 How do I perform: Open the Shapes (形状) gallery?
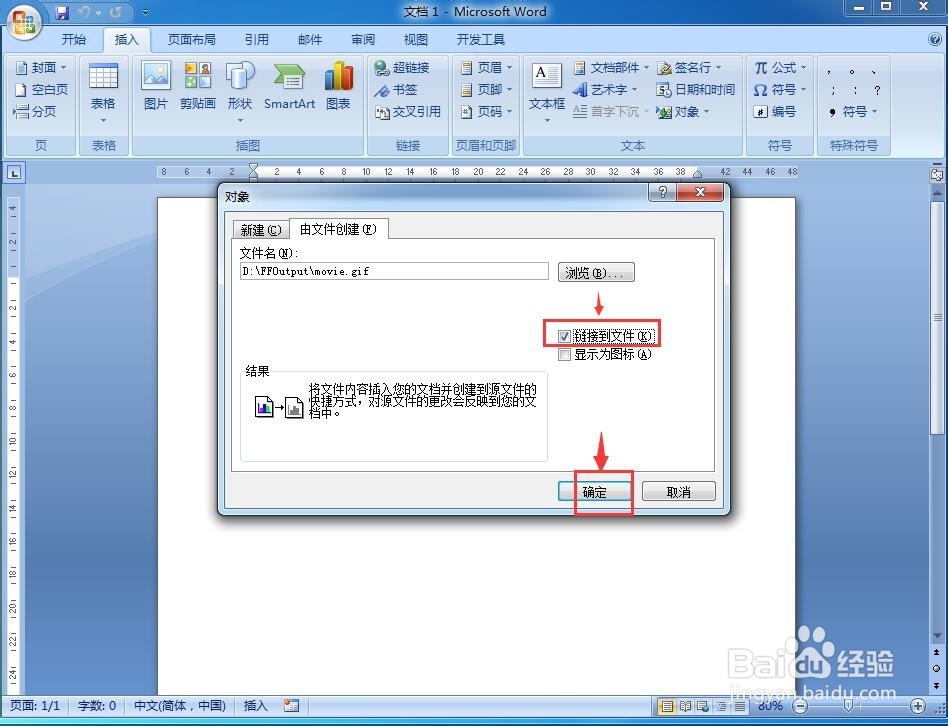click(240, 92)
